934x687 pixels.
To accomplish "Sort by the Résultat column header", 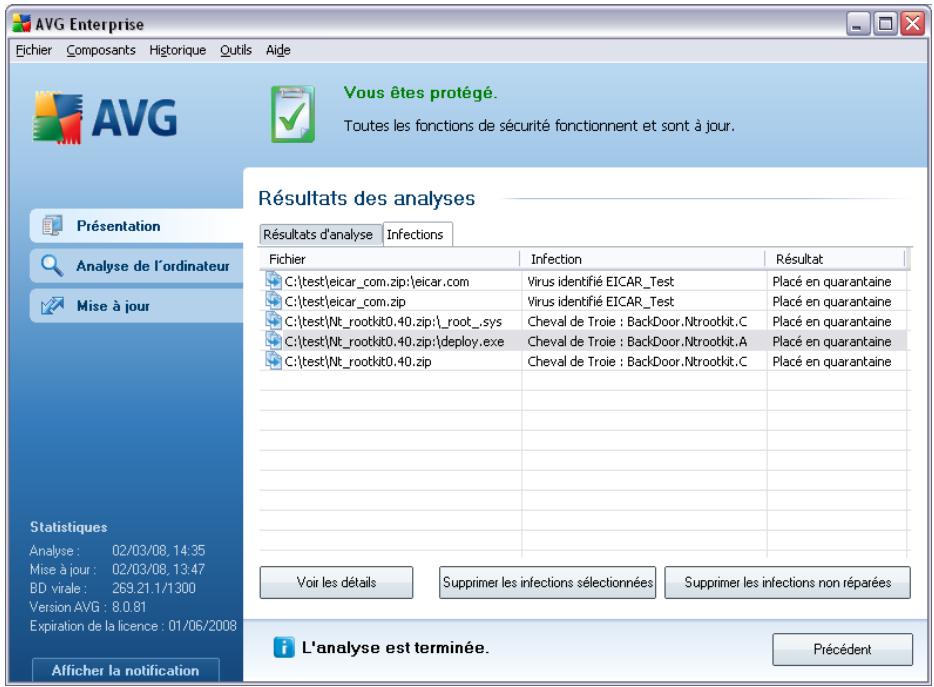I will 835,259.
